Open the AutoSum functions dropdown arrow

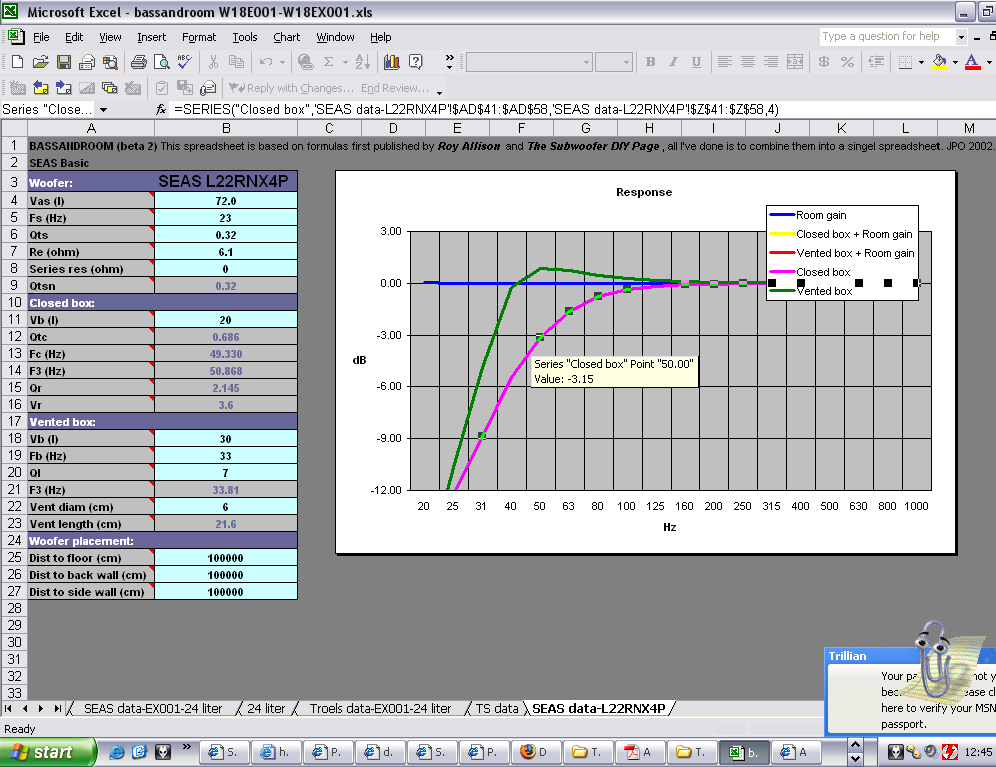pyautogui.click(x=345, y=62)
